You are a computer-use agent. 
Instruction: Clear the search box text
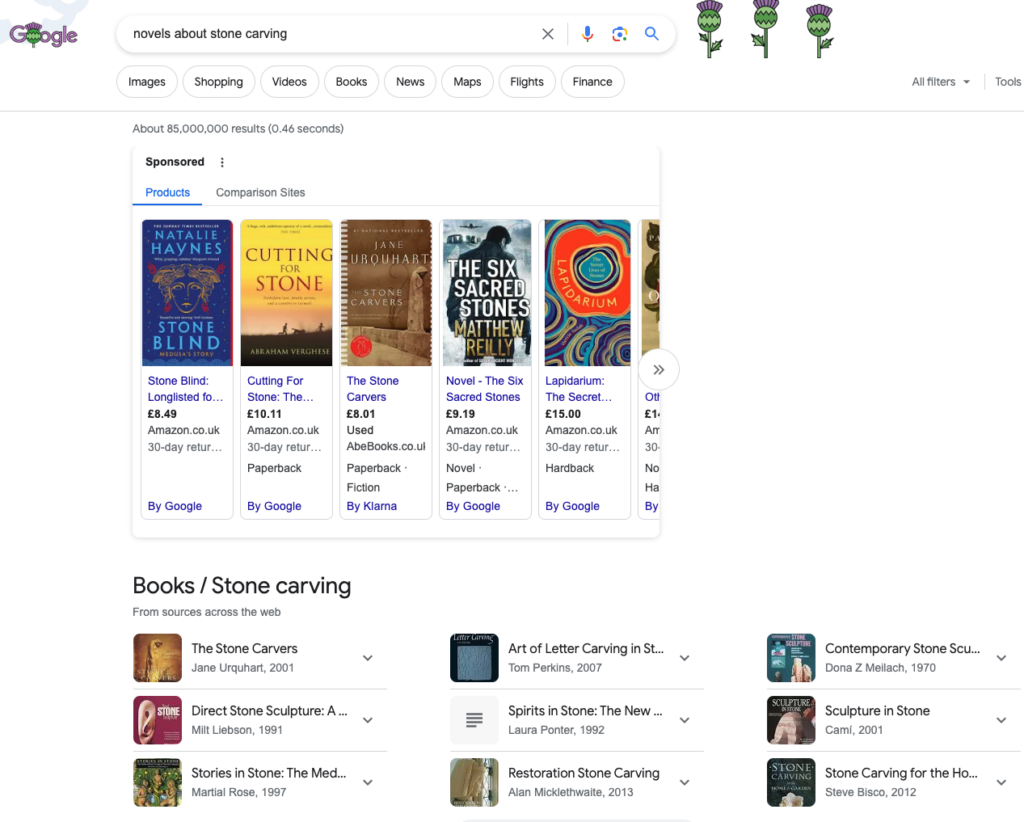(x=548, y=34)
